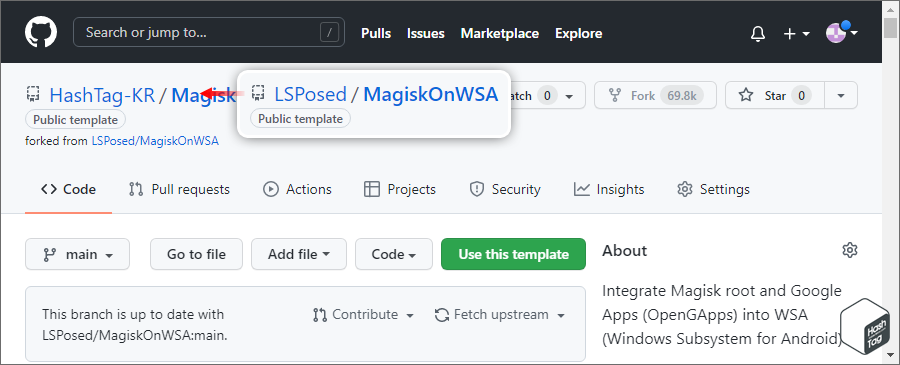Click the repository description under About
The height and width of the screenshot is (365, 900).
722,315
